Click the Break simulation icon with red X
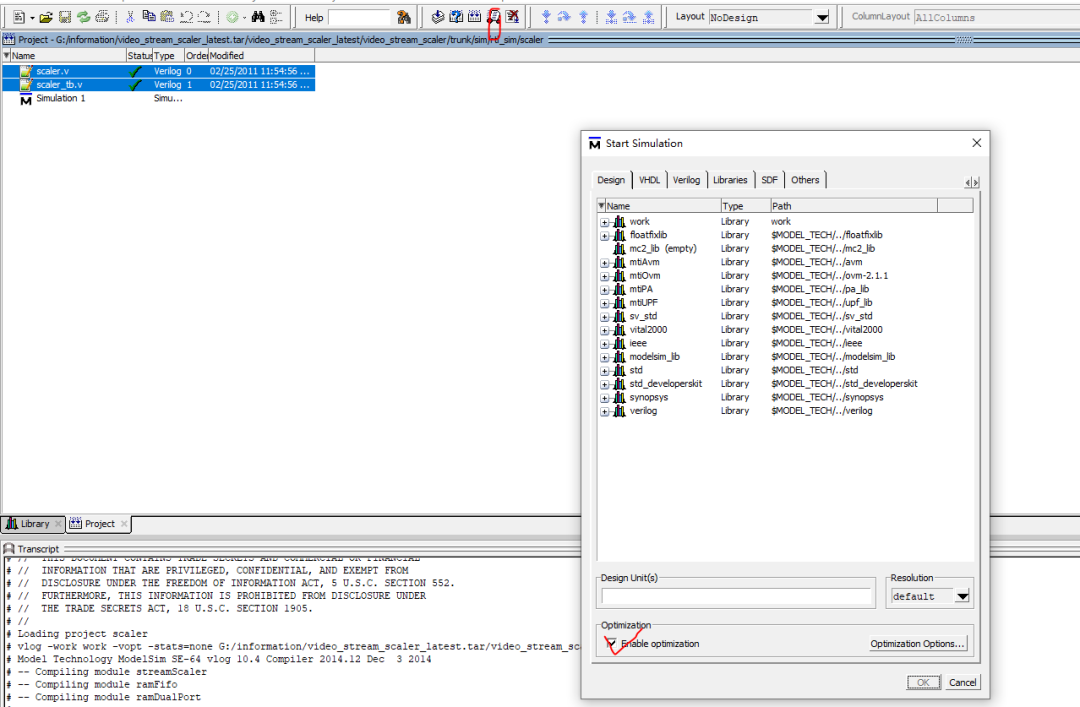The width and height of the screenshot is (1080, 707). (512, 17)
